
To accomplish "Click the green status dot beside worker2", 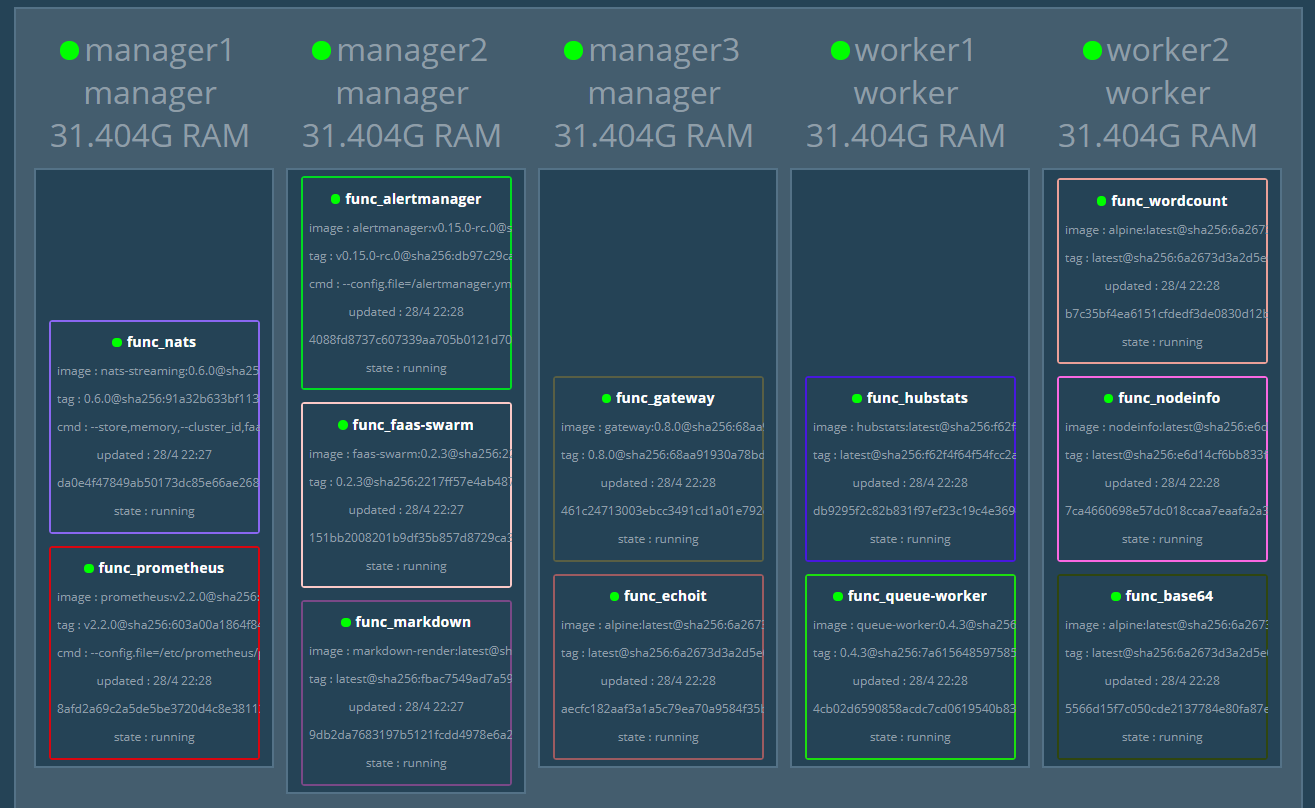I will pos(1092,50).
